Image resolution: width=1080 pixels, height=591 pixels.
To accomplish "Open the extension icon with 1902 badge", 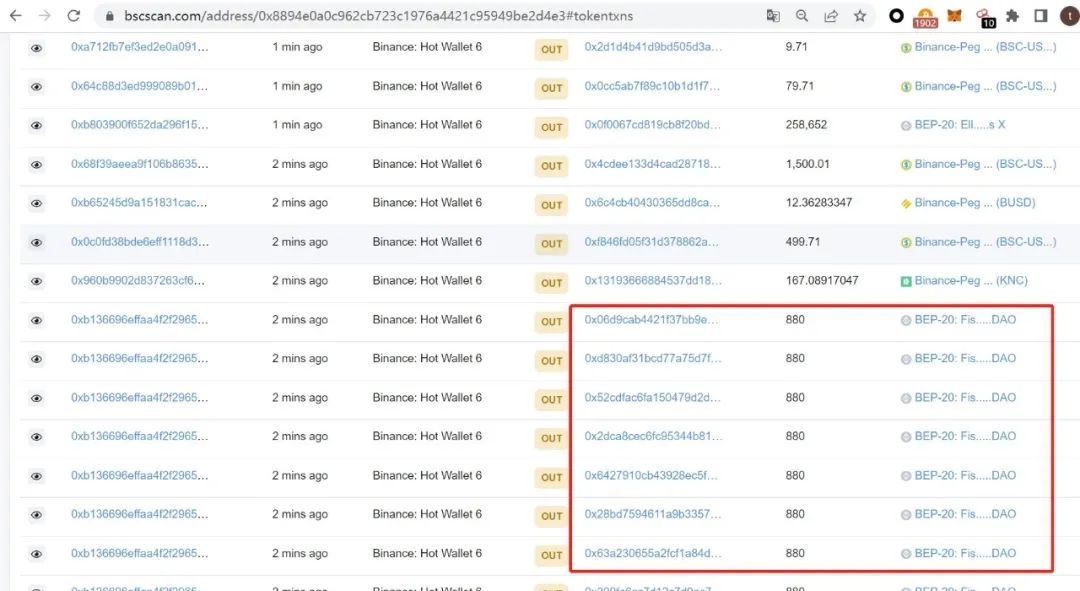I will (x=925, y=17).
